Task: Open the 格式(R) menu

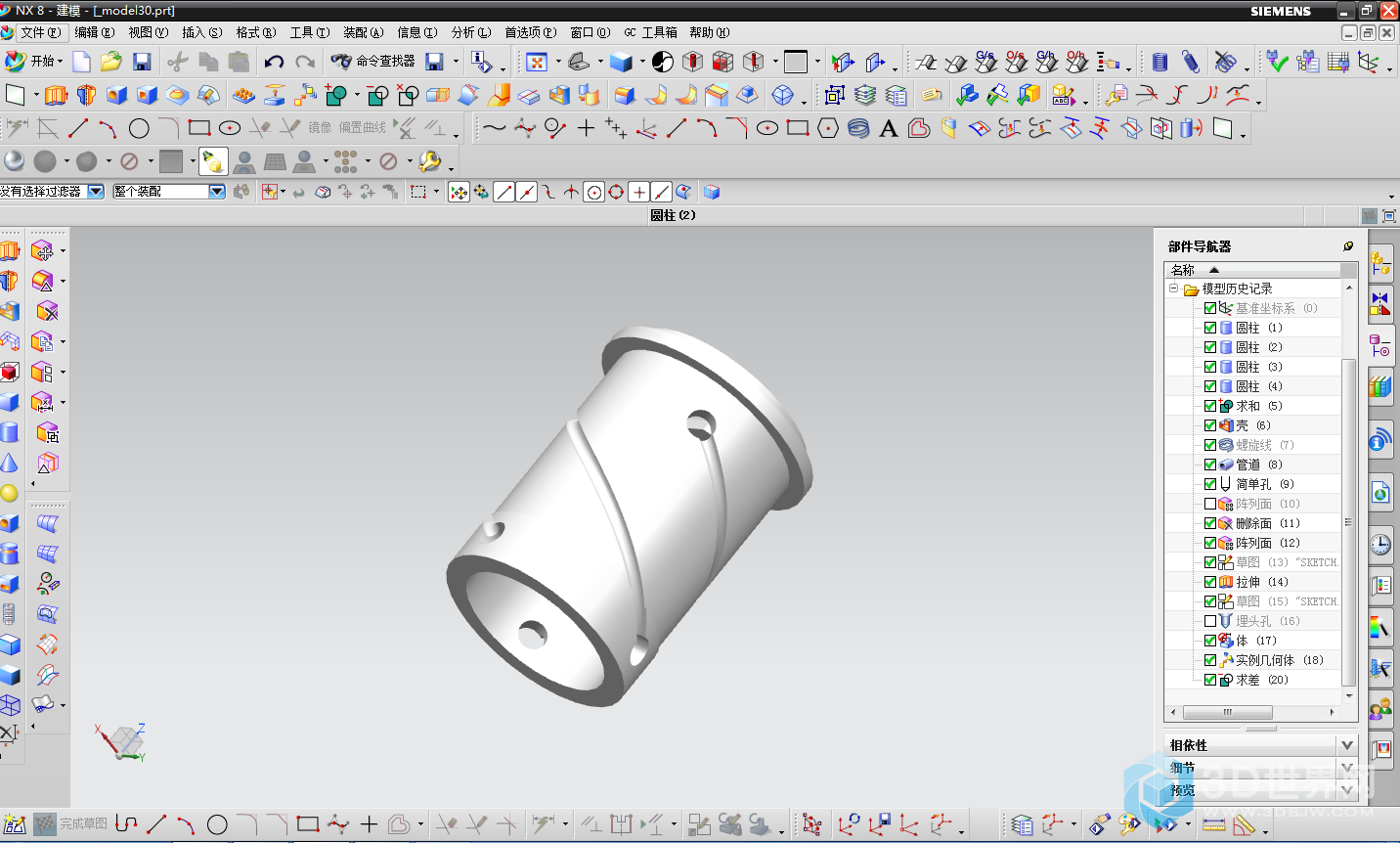Action: [256, 32]
